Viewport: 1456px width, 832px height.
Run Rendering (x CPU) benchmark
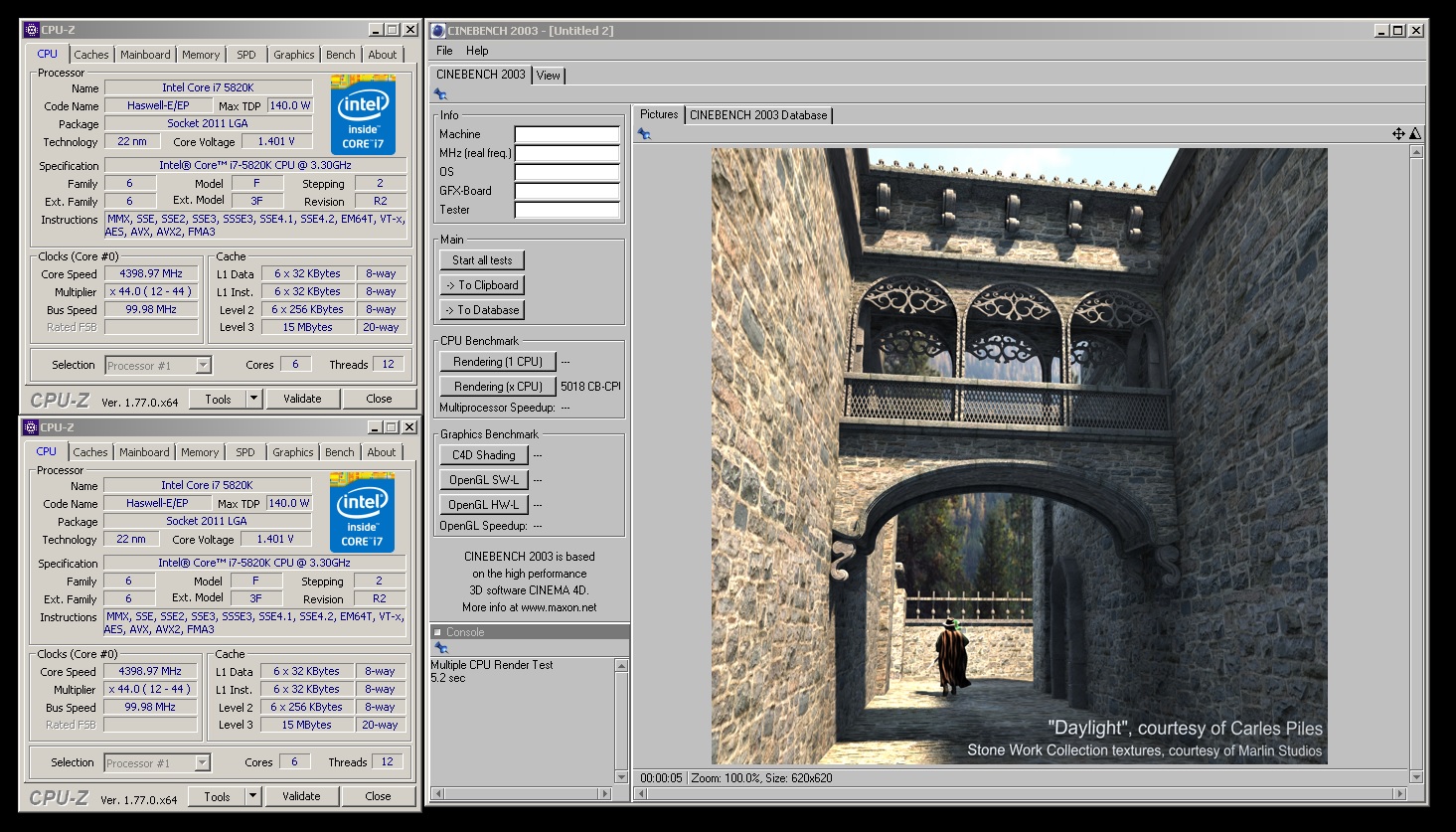click(498, 387)
